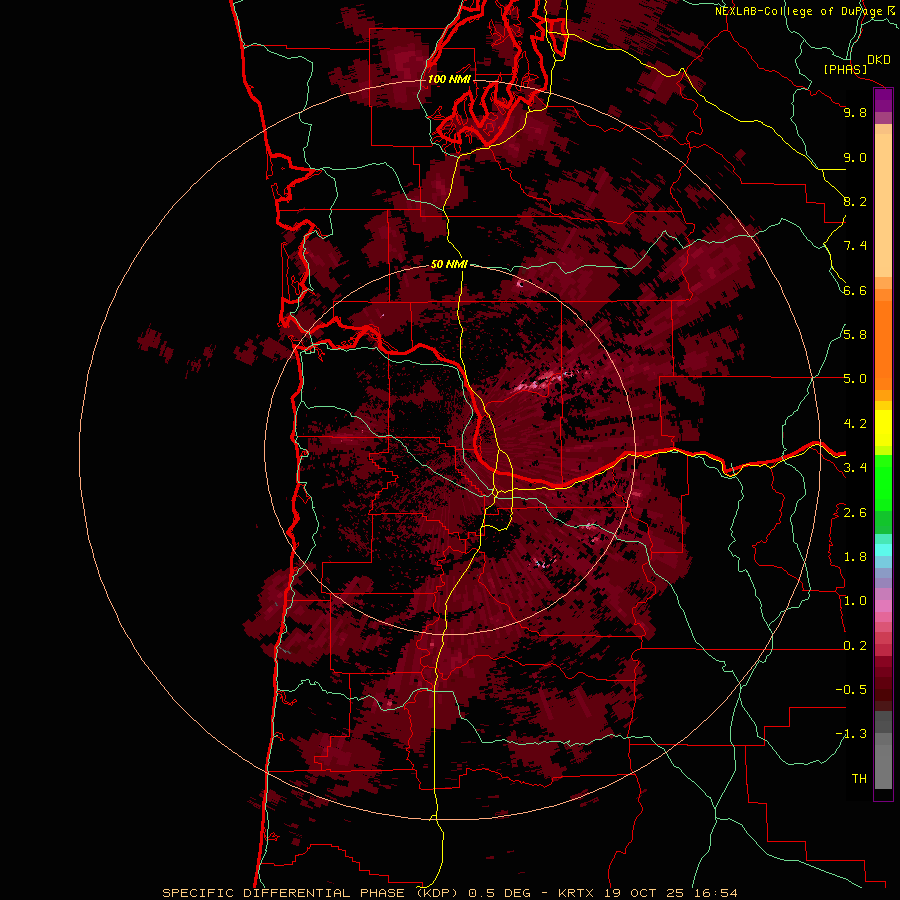Screen dimensions: 900x900
Task: Click the SPECIFIC DIFFERENTIAL PHASE caption text
Action: (285, 893)
